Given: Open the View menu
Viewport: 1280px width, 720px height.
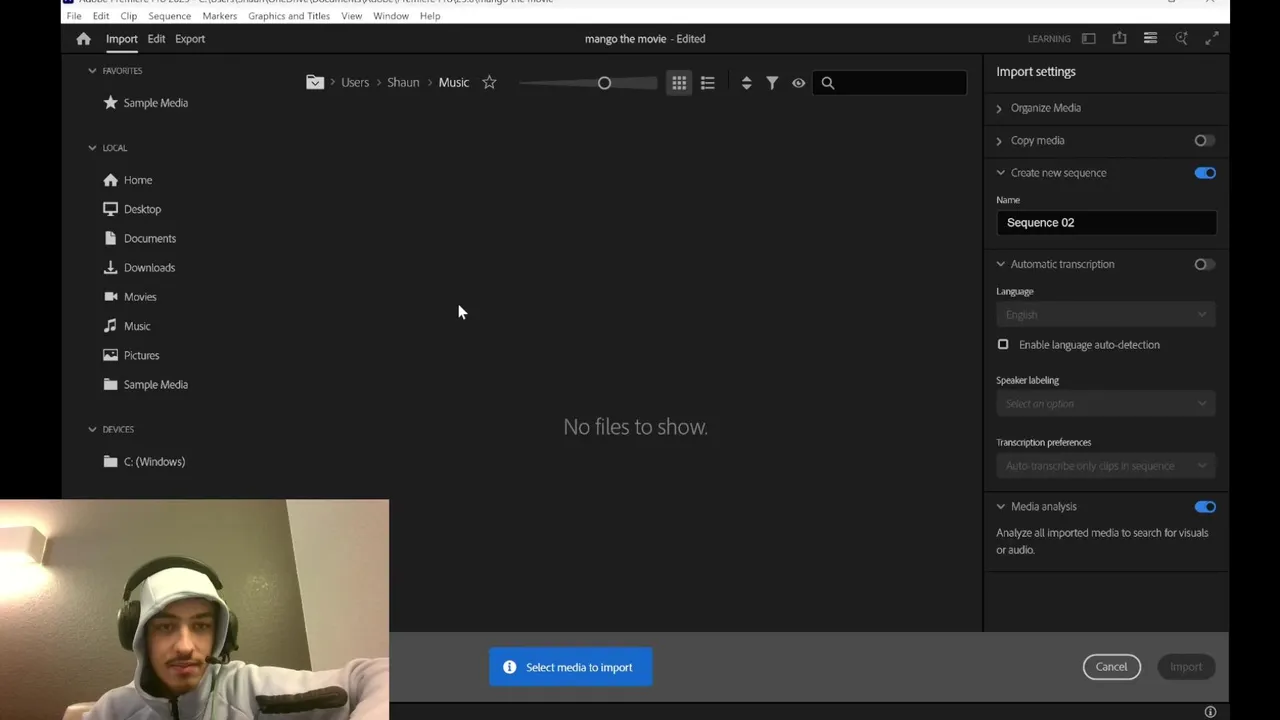Looking at the screenshot, I should (351, 16).
